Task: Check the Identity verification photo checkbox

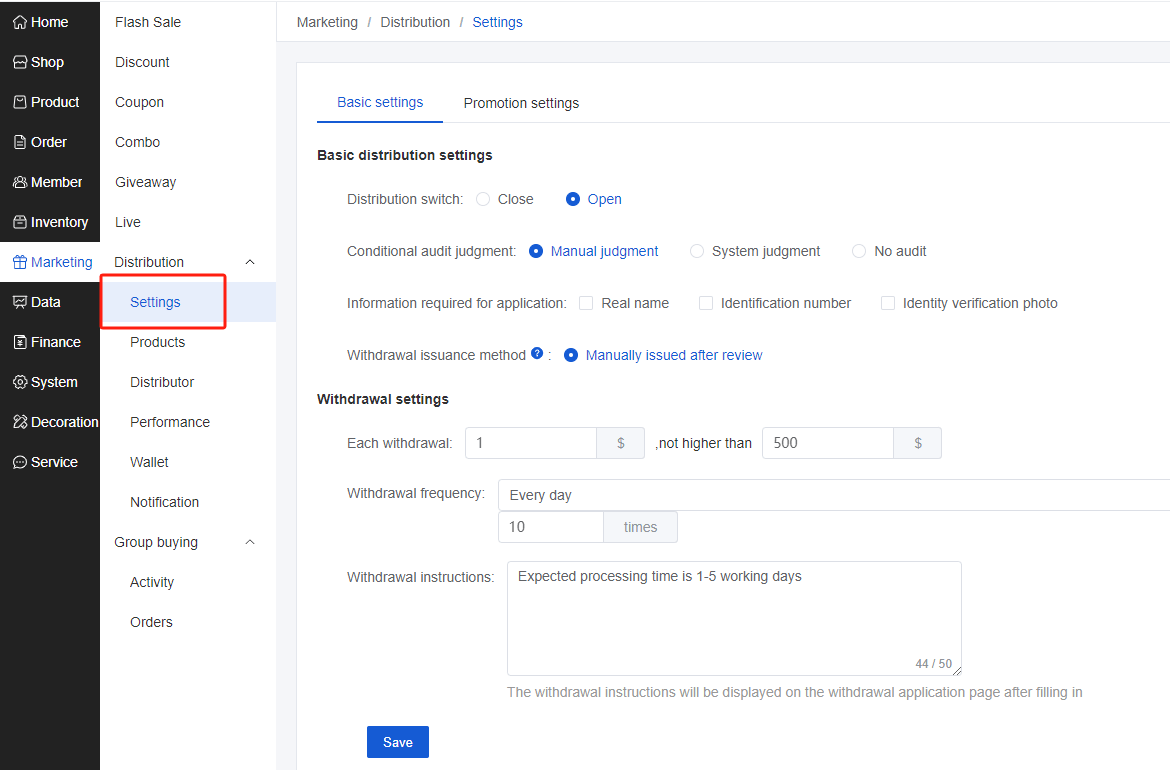Action: [888, 303]
